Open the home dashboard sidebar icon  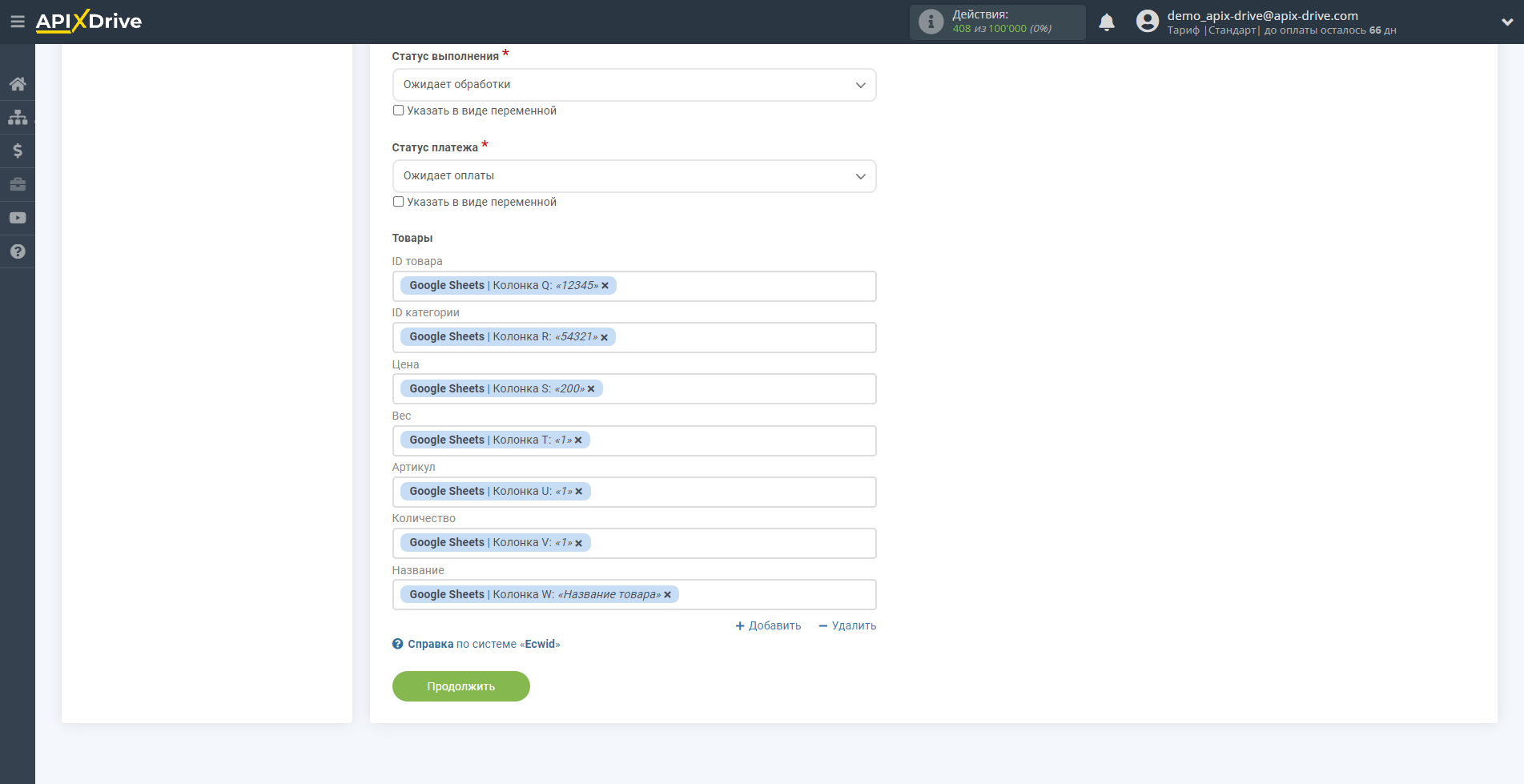(x=18, y=84)
